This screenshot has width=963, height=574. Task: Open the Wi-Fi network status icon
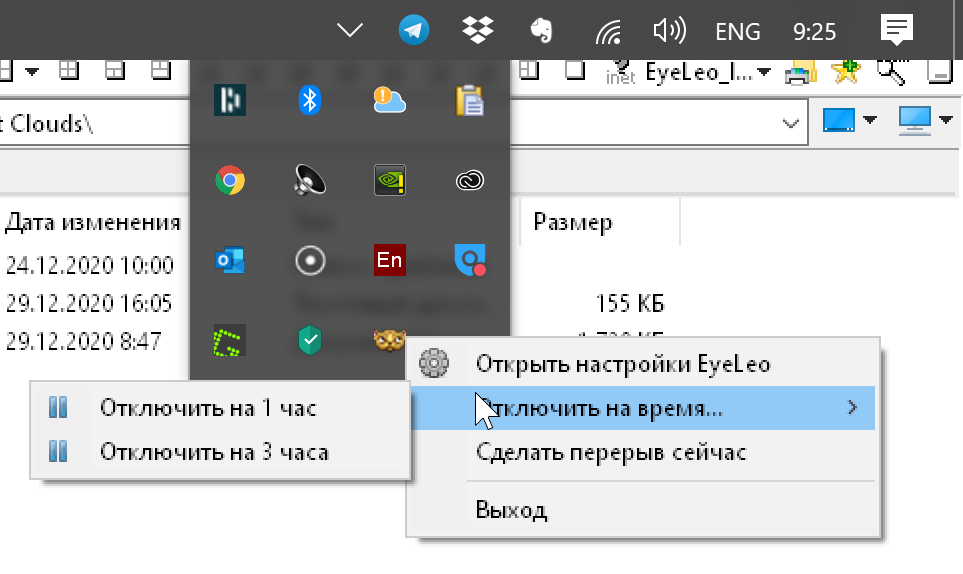(609, 31)
